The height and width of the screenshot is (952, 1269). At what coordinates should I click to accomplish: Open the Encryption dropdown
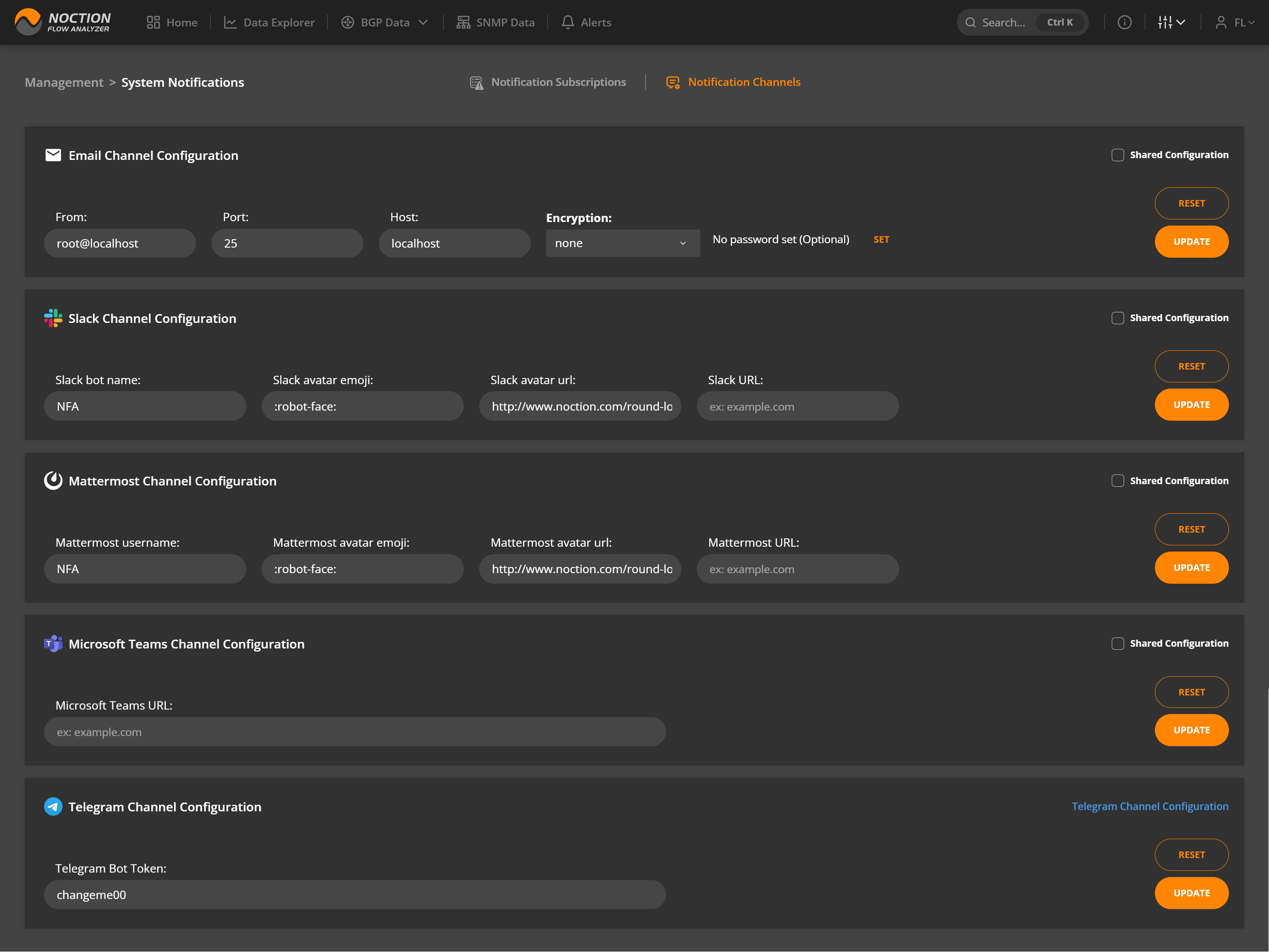622,243
